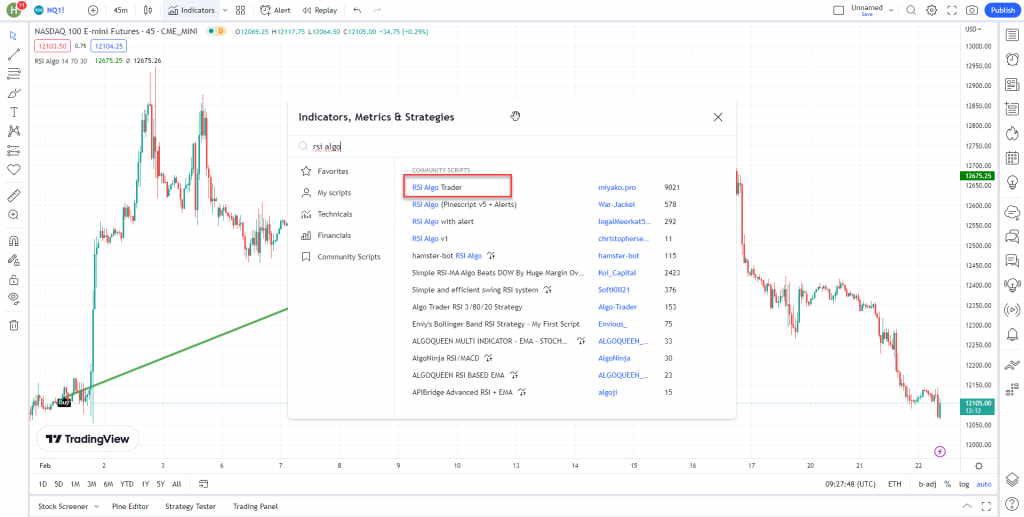Select the cursor arrow tool

pyautogui.click(x=14, y=35)
